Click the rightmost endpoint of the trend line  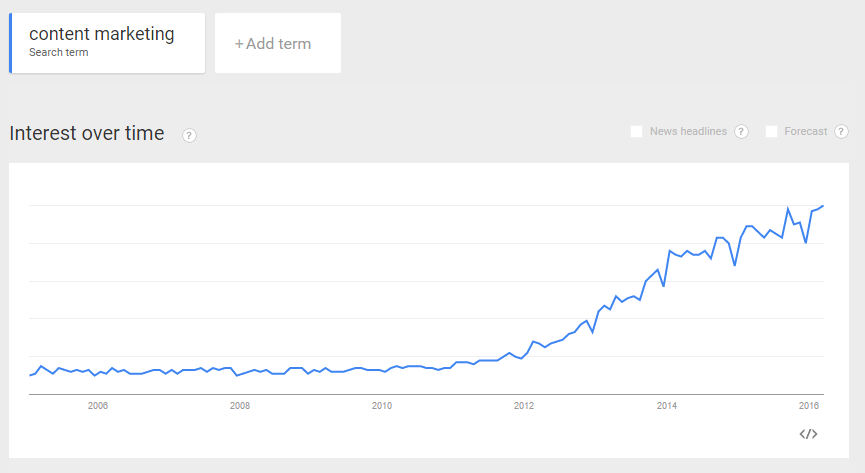pos(822,206)
